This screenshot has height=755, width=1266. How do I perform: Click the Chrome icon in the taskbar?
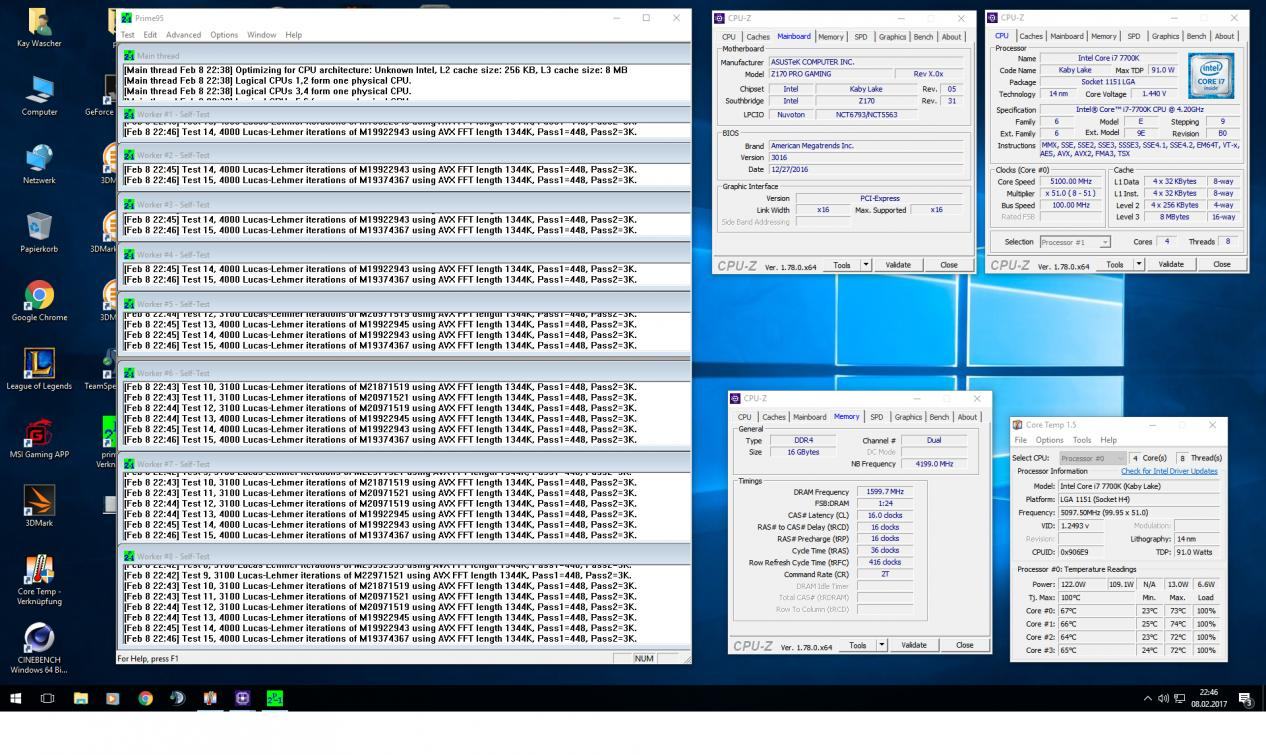(145, 698)
